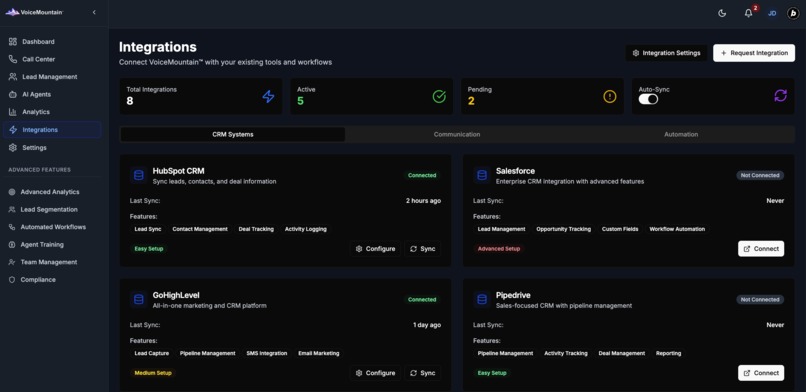Sync the HubSpot CRM integration

[423, 249]
